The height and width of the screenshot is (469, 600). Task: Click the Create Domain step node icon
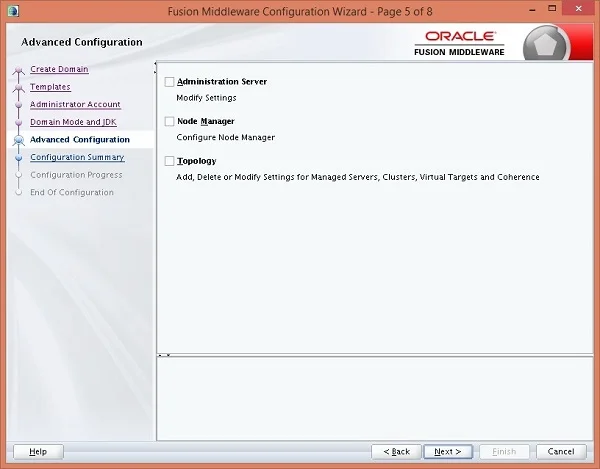click(x=18, y=71)
